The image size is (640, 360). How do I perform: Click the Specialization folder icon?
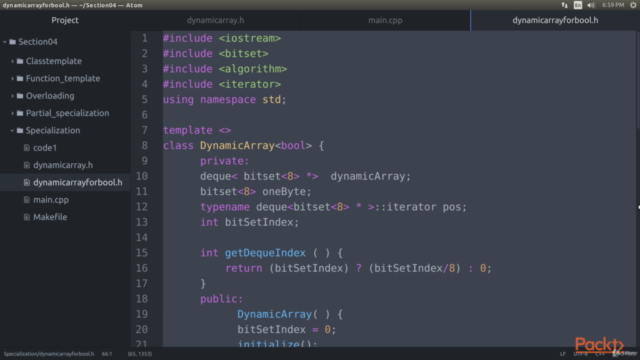click(x=20, y=131)
